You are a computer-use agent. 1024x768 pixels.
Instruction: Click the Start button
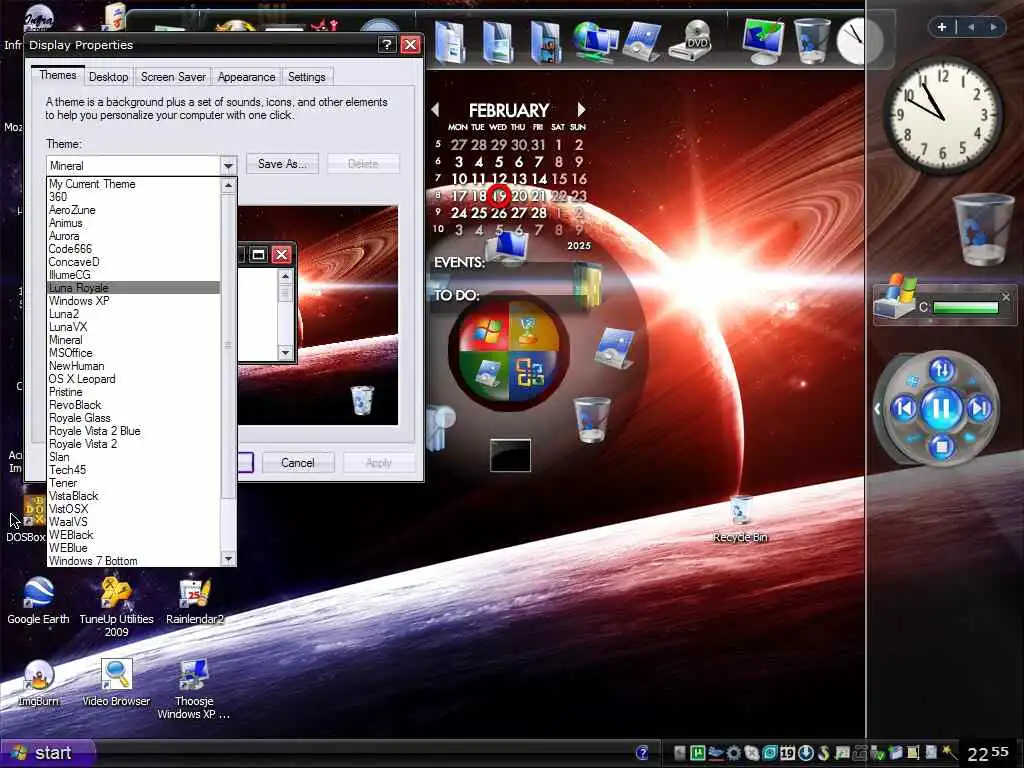[x=47, y=753]
